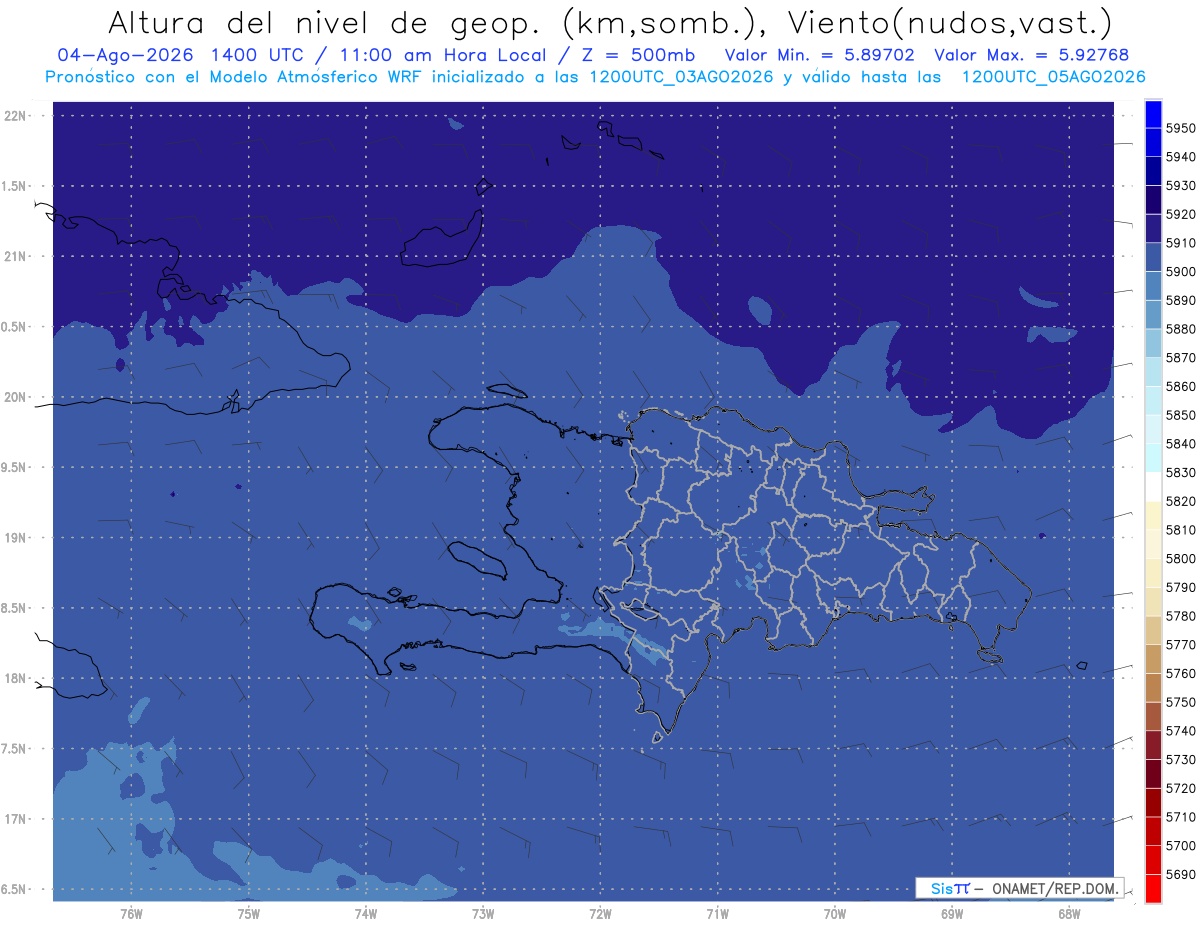Click the '5890' legend value
Viewport: 1200px width, 927px height.
1181,300
